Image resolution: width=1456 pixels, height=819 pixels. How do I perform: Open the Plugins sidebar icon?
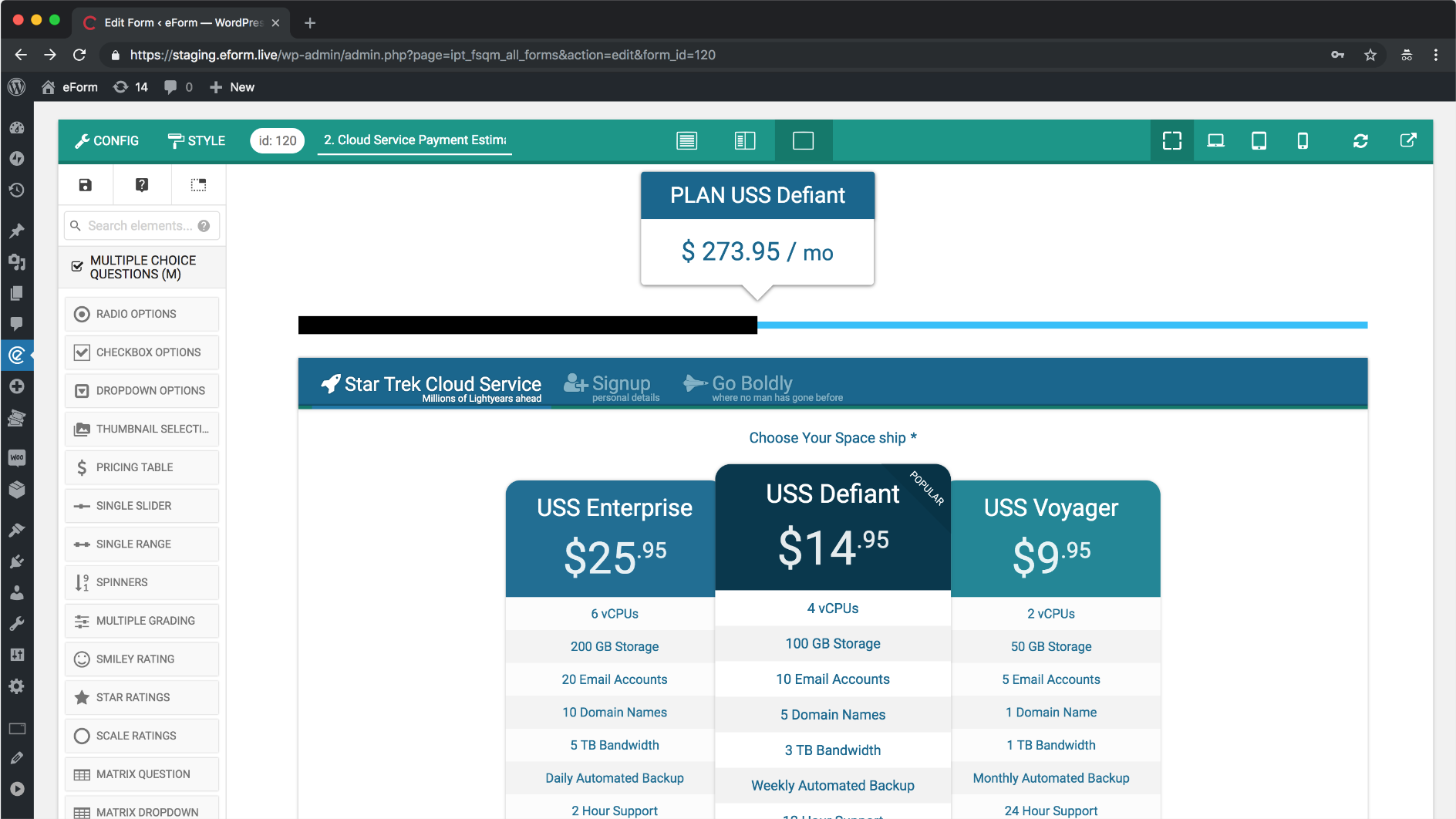pyautogui.click(x=17, y=561)
